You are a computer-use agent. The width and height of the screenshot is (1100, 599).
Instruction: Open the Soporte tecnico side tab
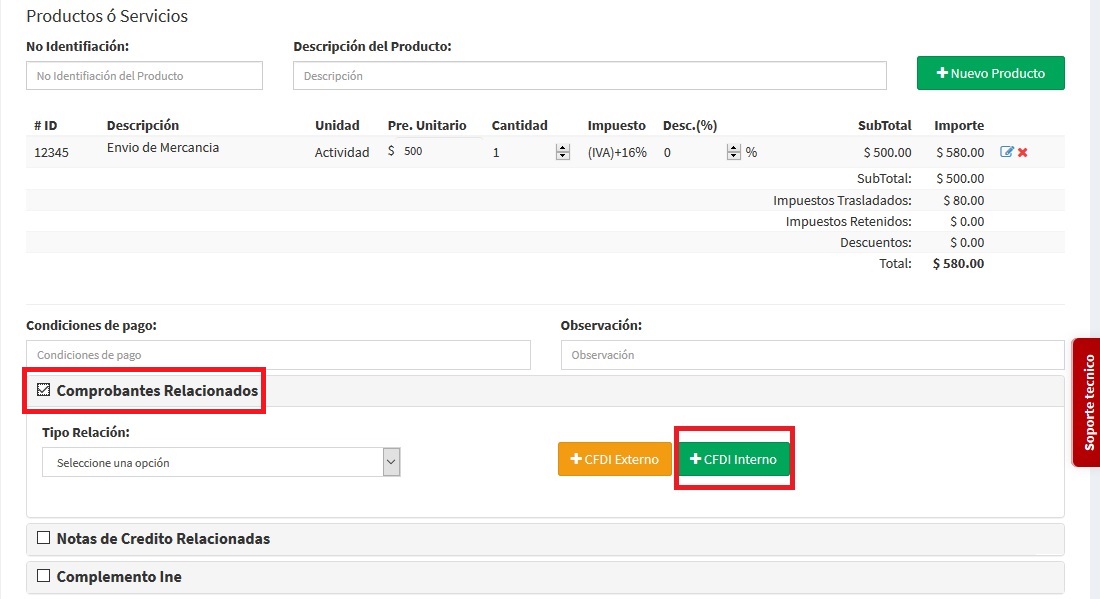[x=1087, y=402]
